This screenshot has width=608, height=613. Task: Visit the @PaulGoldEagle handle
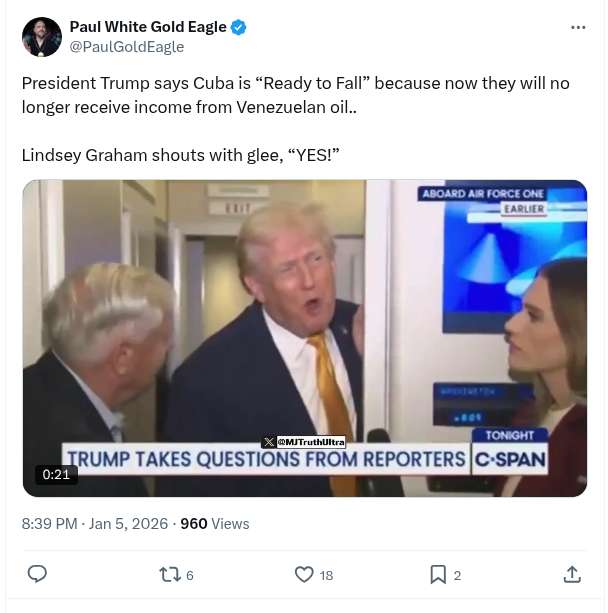click(x=127, y=47)
